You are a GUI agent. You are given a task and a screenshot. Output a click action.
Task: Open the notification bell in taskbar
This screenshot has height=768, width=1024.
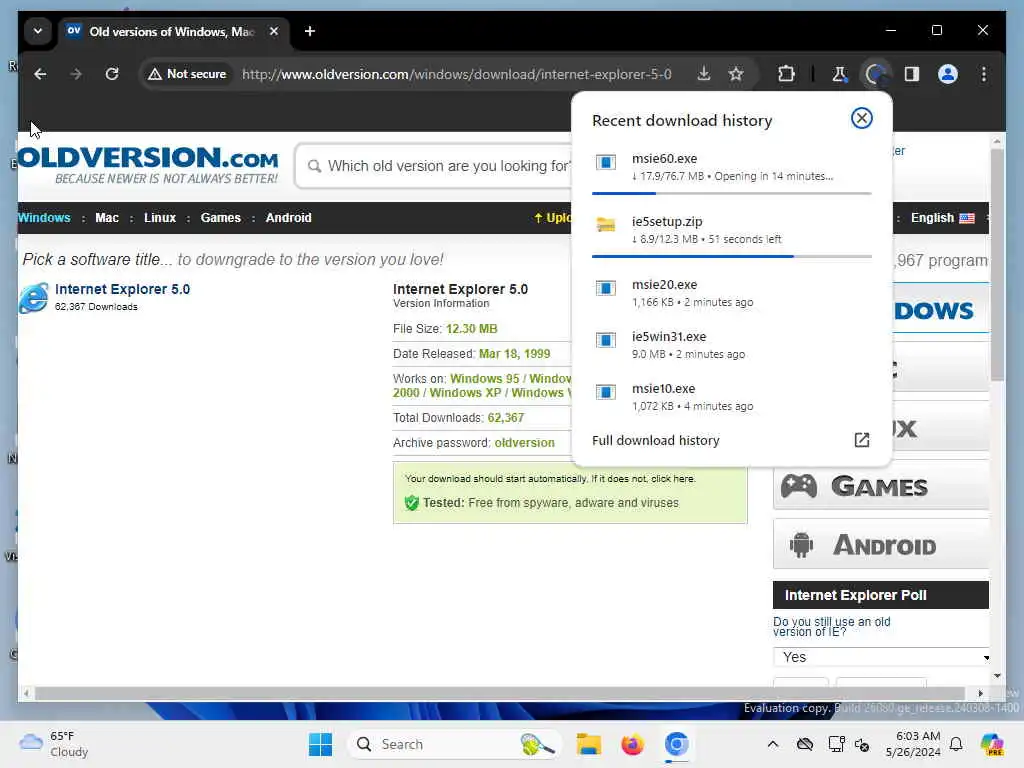click(956, 744)
